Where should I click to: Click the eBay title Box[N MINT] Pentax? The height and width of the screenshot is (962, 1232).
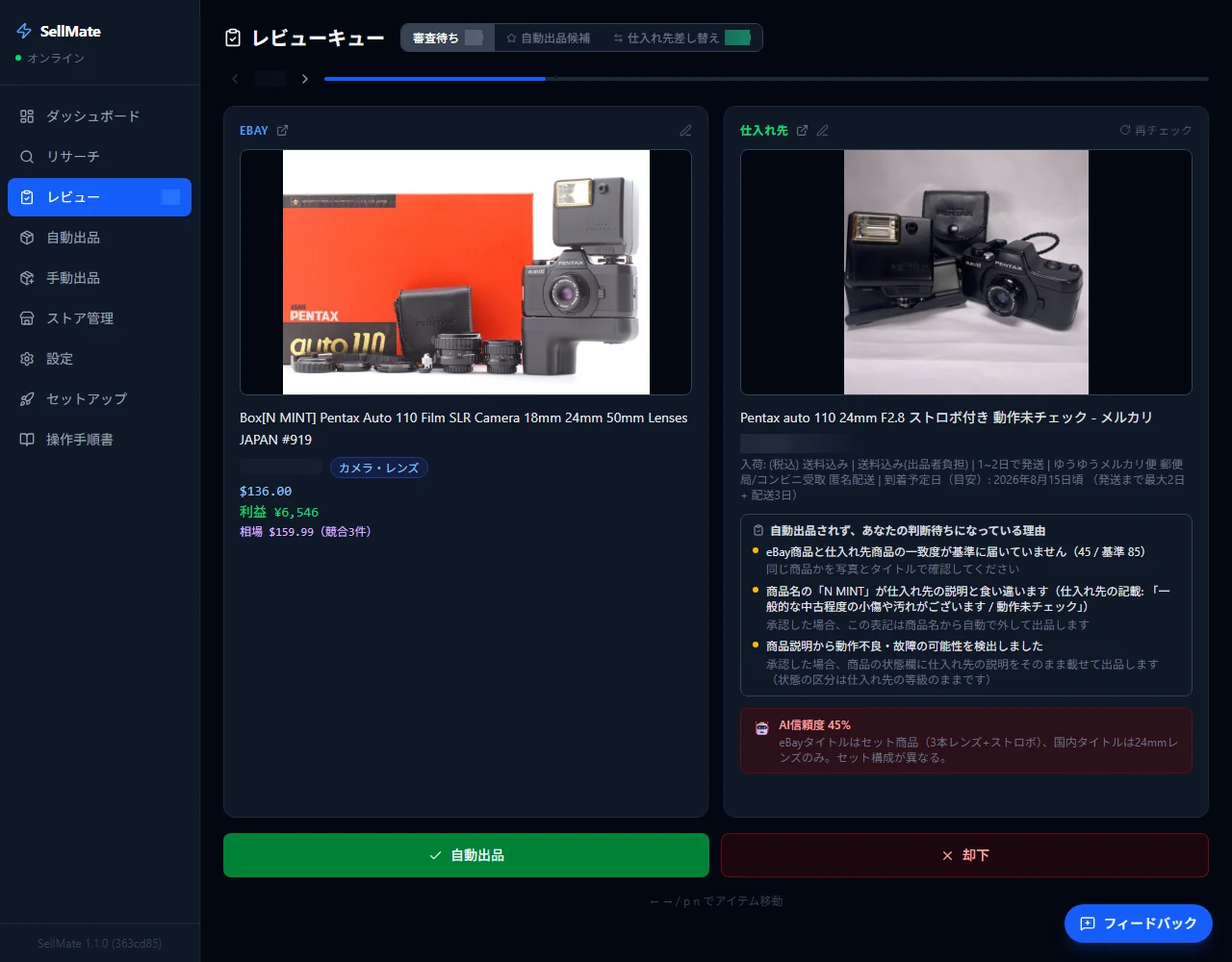(x=464, y=429)
